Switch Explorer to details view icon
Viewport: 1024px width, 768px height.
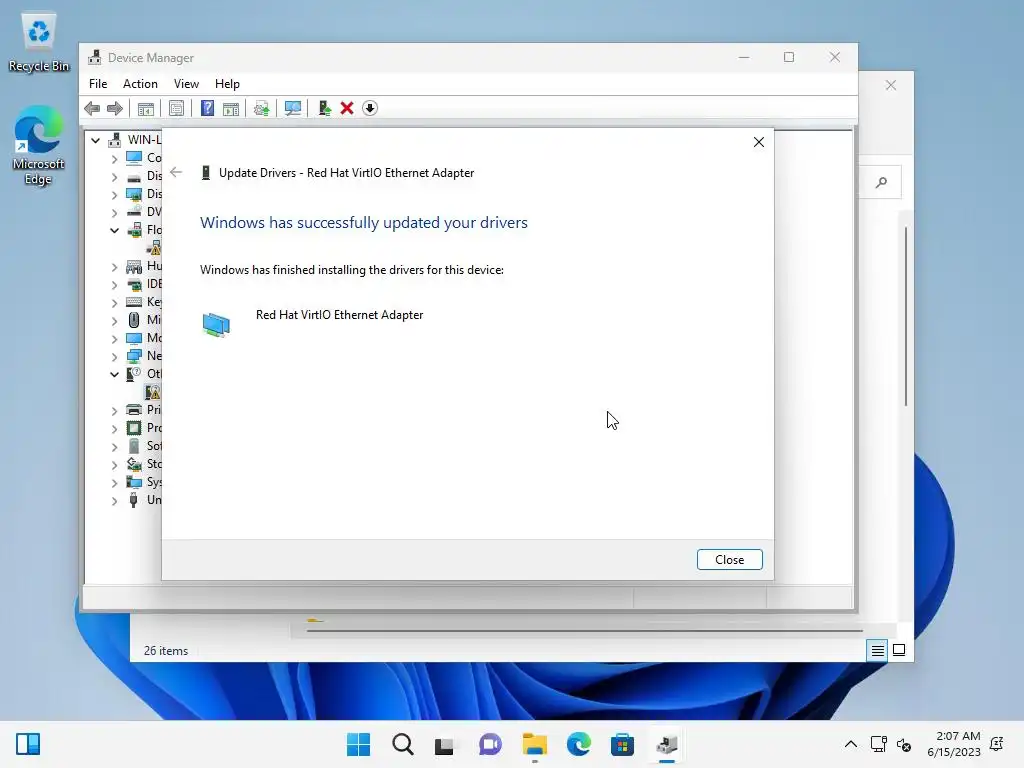(878, 650)
